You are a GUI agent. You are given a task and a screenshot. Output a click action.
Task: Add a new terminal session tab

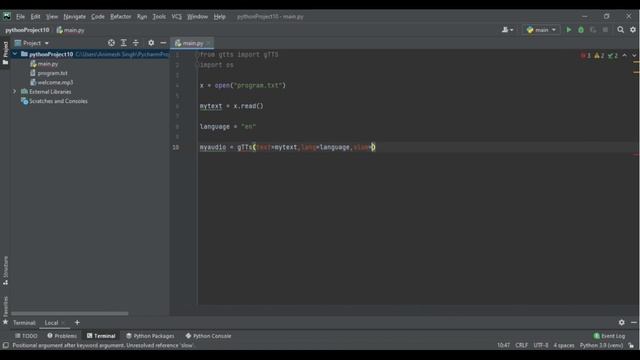(77, 322)
